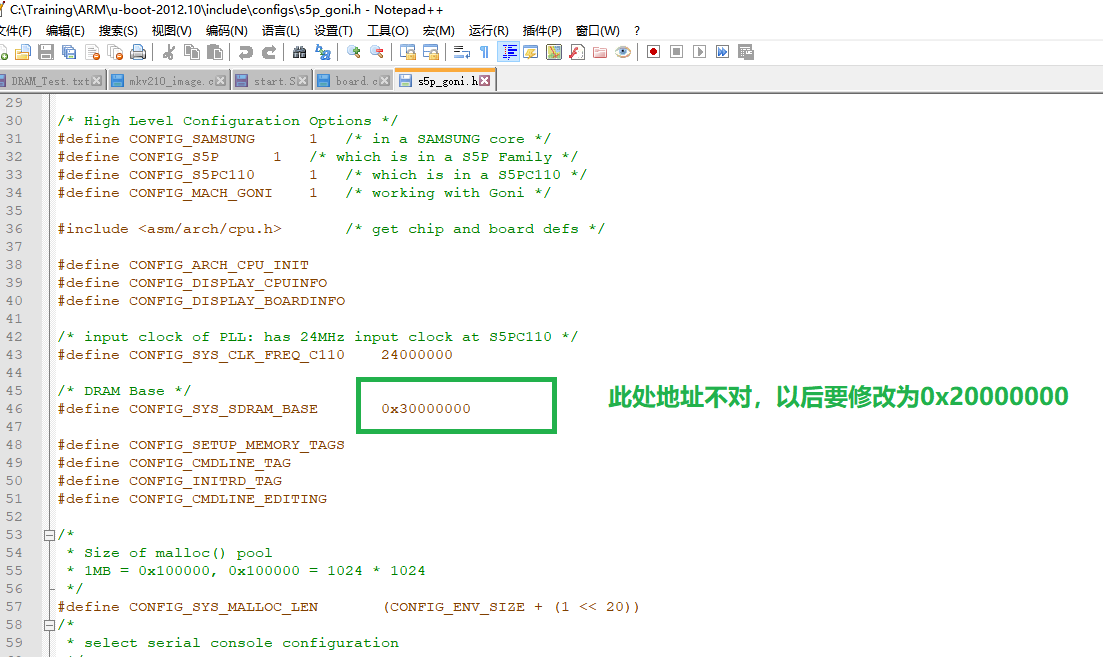This screenshot has height=657, width=1103.
Task: Open the Document Map icon
Action: 554,52
